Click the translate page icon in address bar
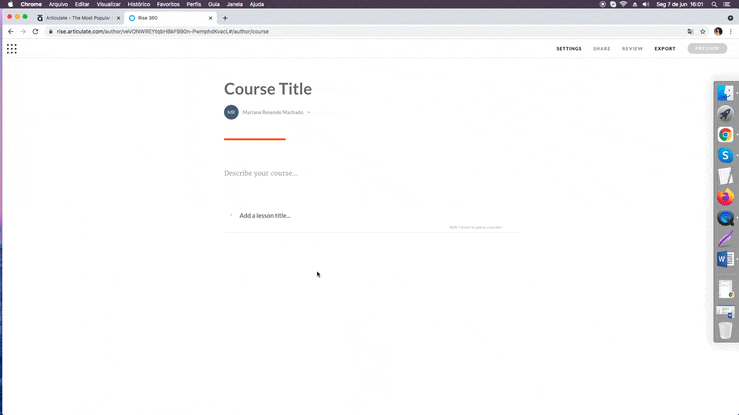 click(x=690, y=31)
